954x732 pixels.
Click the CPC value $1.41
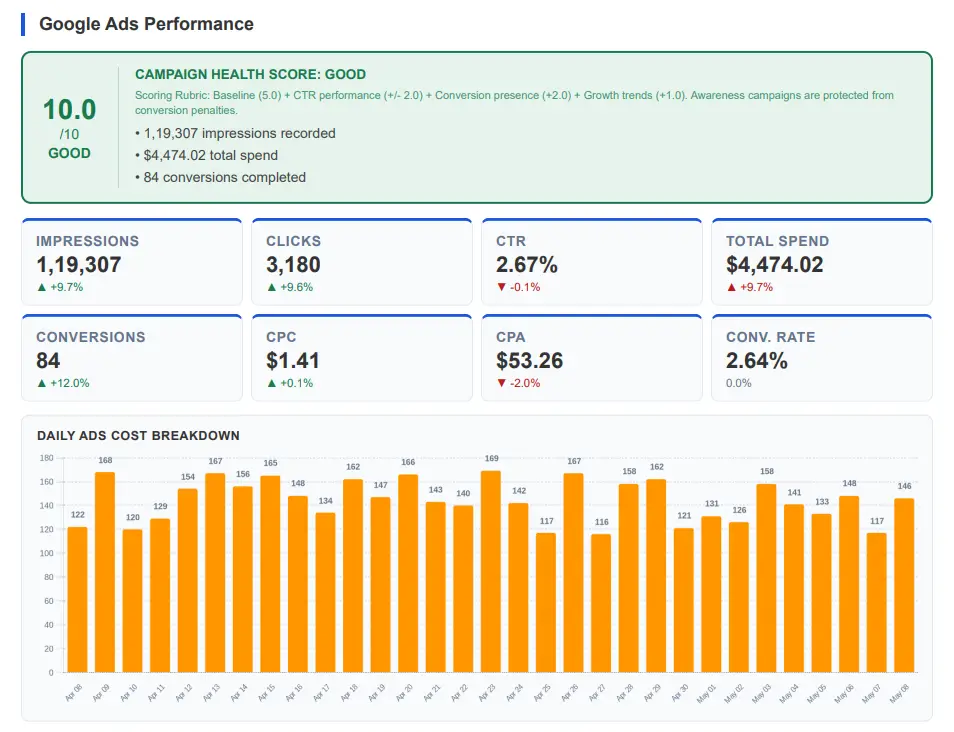[x=293, y=361]
